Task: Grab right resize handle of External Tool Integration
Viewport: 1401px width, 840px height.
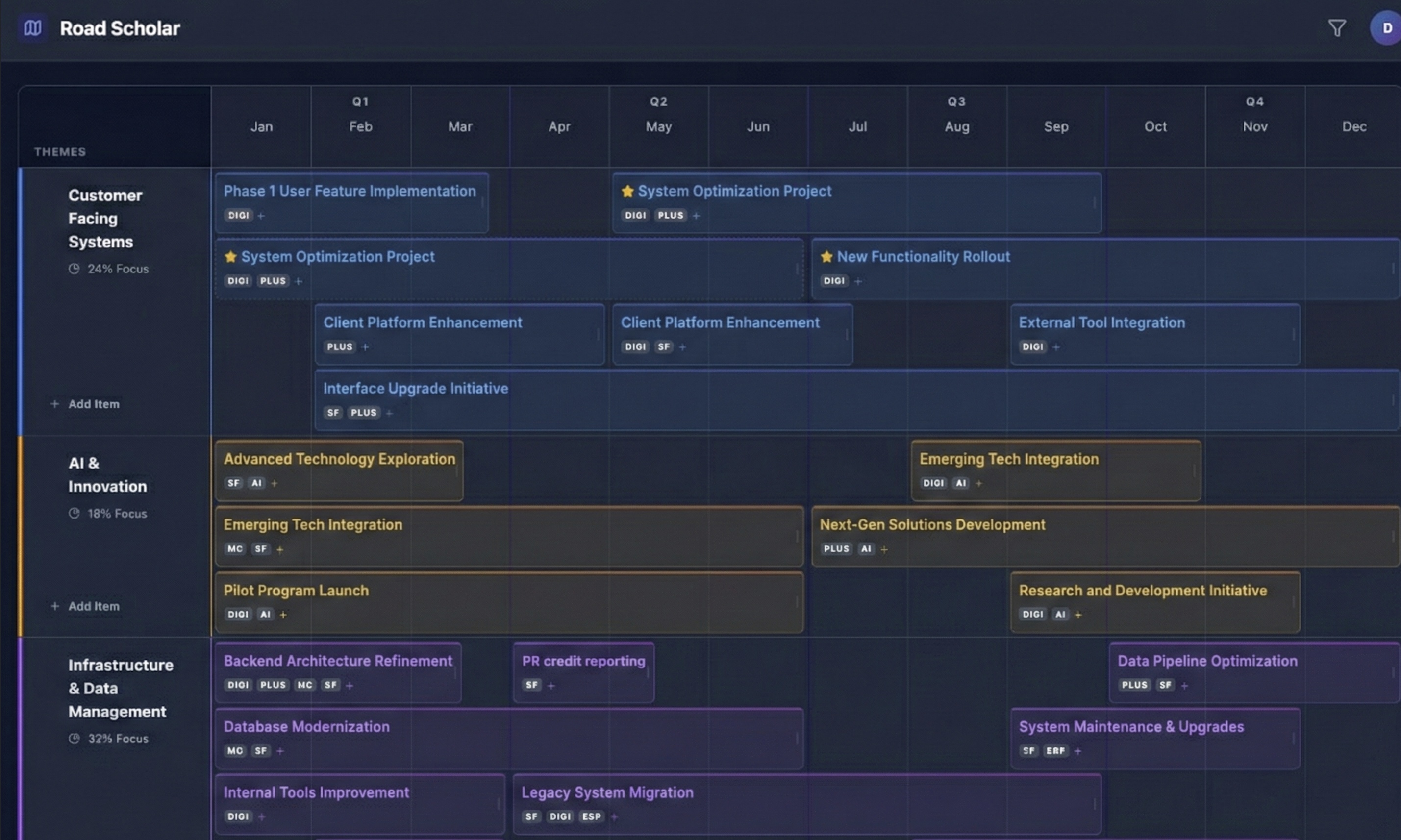Action: pyautogui.click(x=1294, y=335)
